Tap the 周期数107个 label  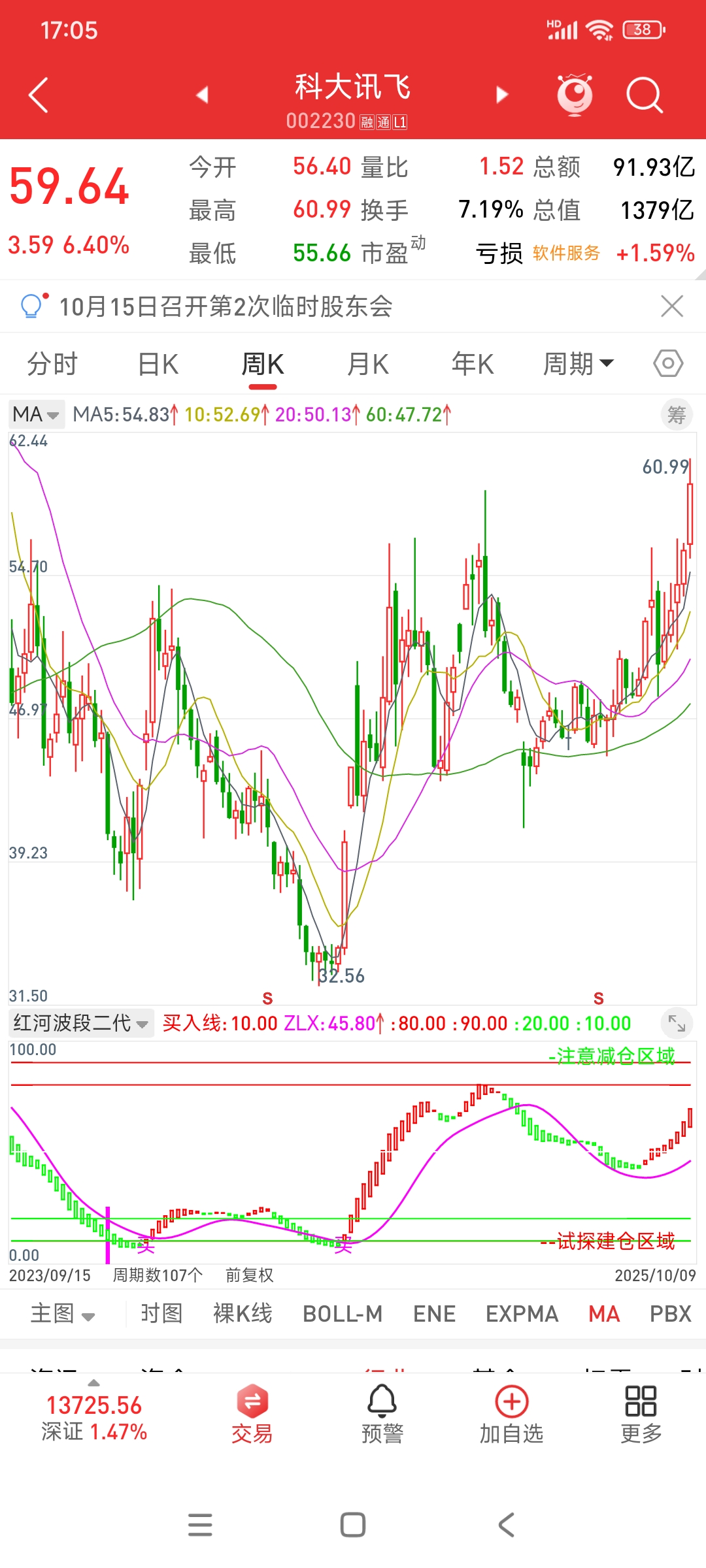(158, 1275)
